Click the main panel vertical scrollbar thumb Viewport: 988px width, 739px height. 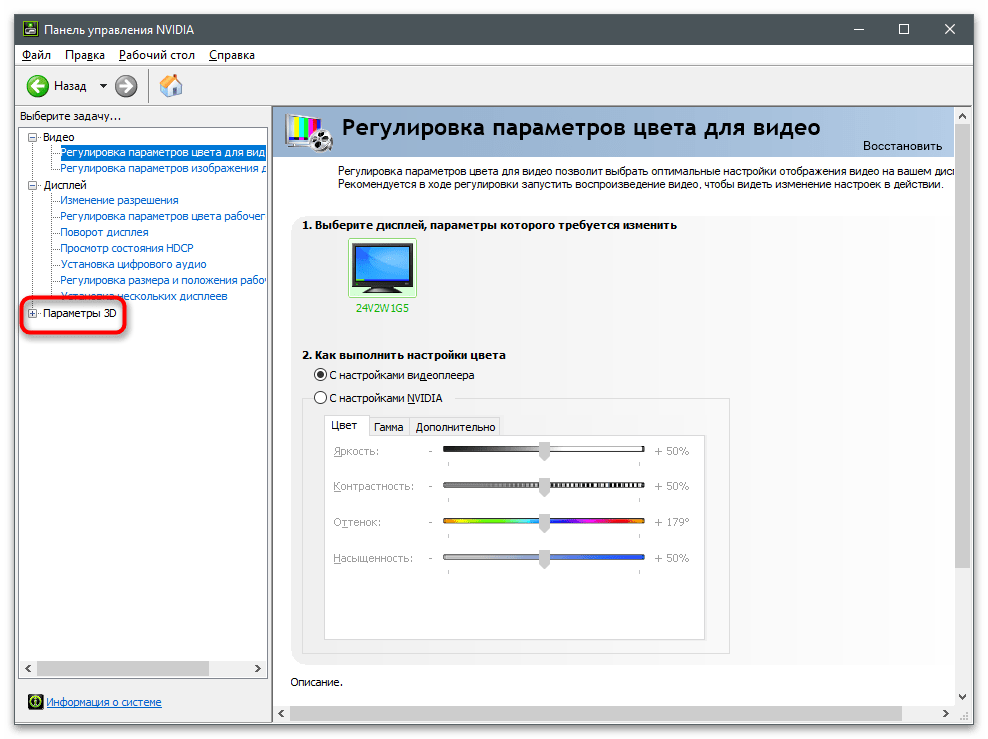tap(962, 346)
